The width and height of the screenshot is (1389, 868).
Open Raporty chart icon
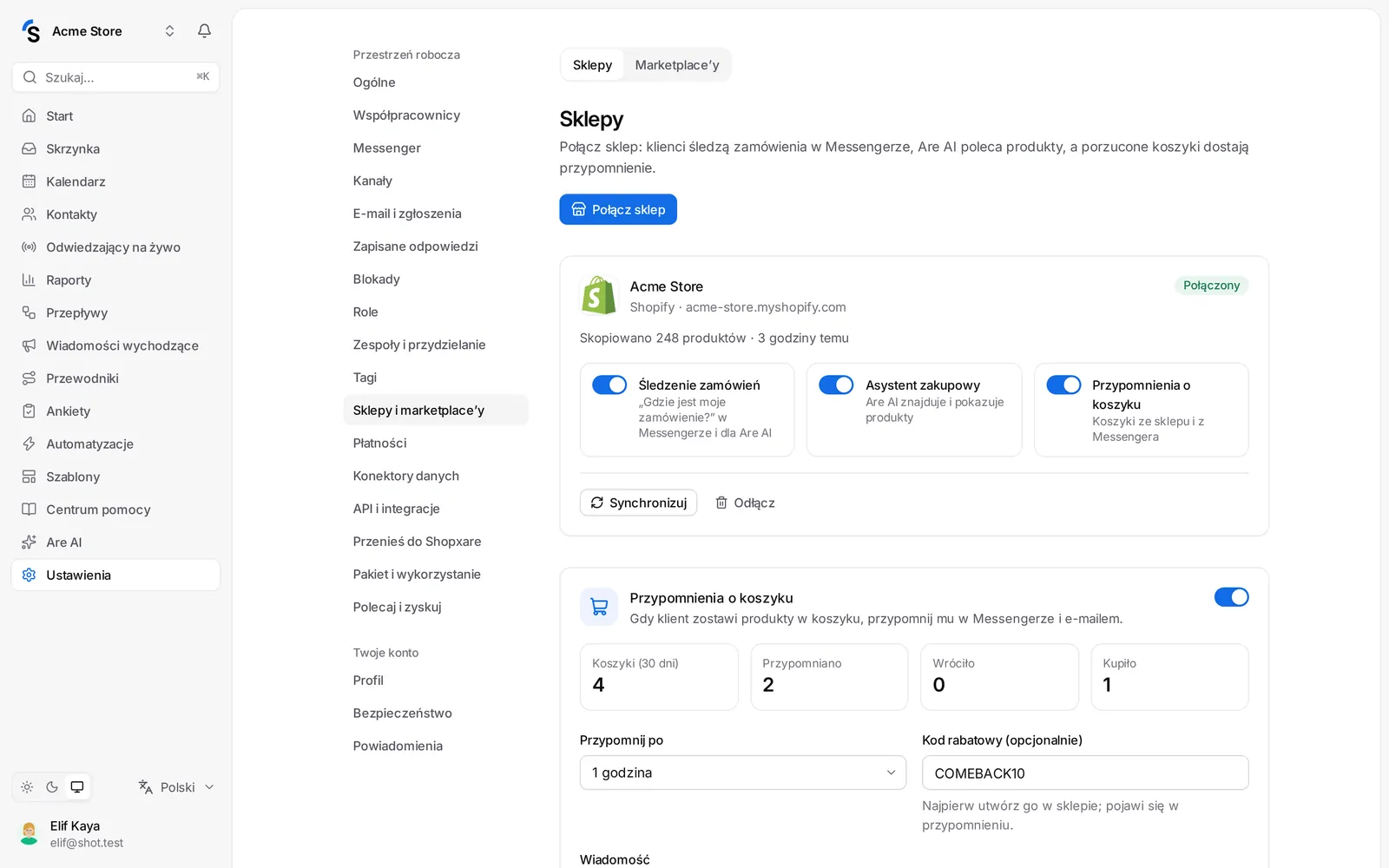29,279
